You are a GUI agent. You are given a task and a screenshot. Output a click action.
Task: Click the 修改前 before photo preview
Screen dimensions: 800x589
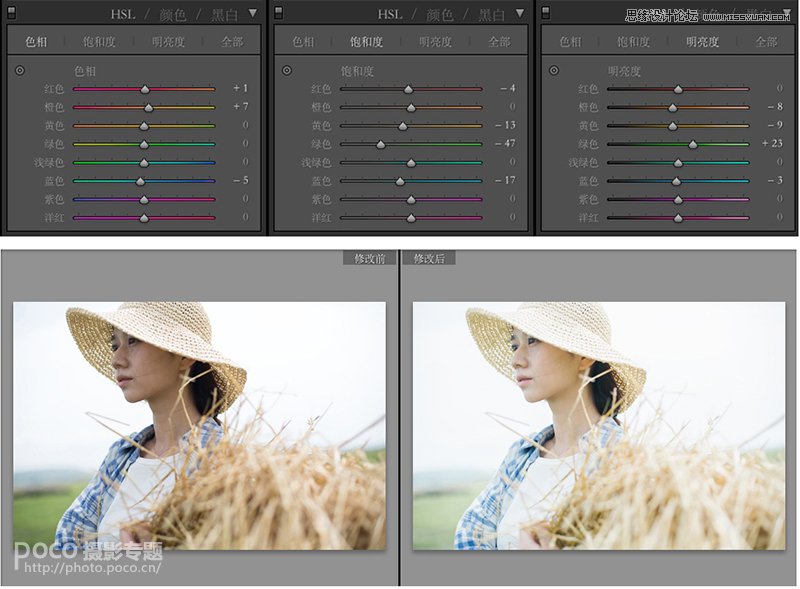tap(199, 425)
